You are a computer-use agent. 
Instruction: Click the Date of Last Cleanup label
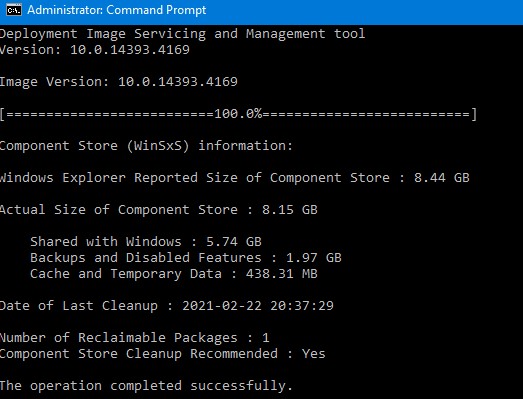coord(79,306)
